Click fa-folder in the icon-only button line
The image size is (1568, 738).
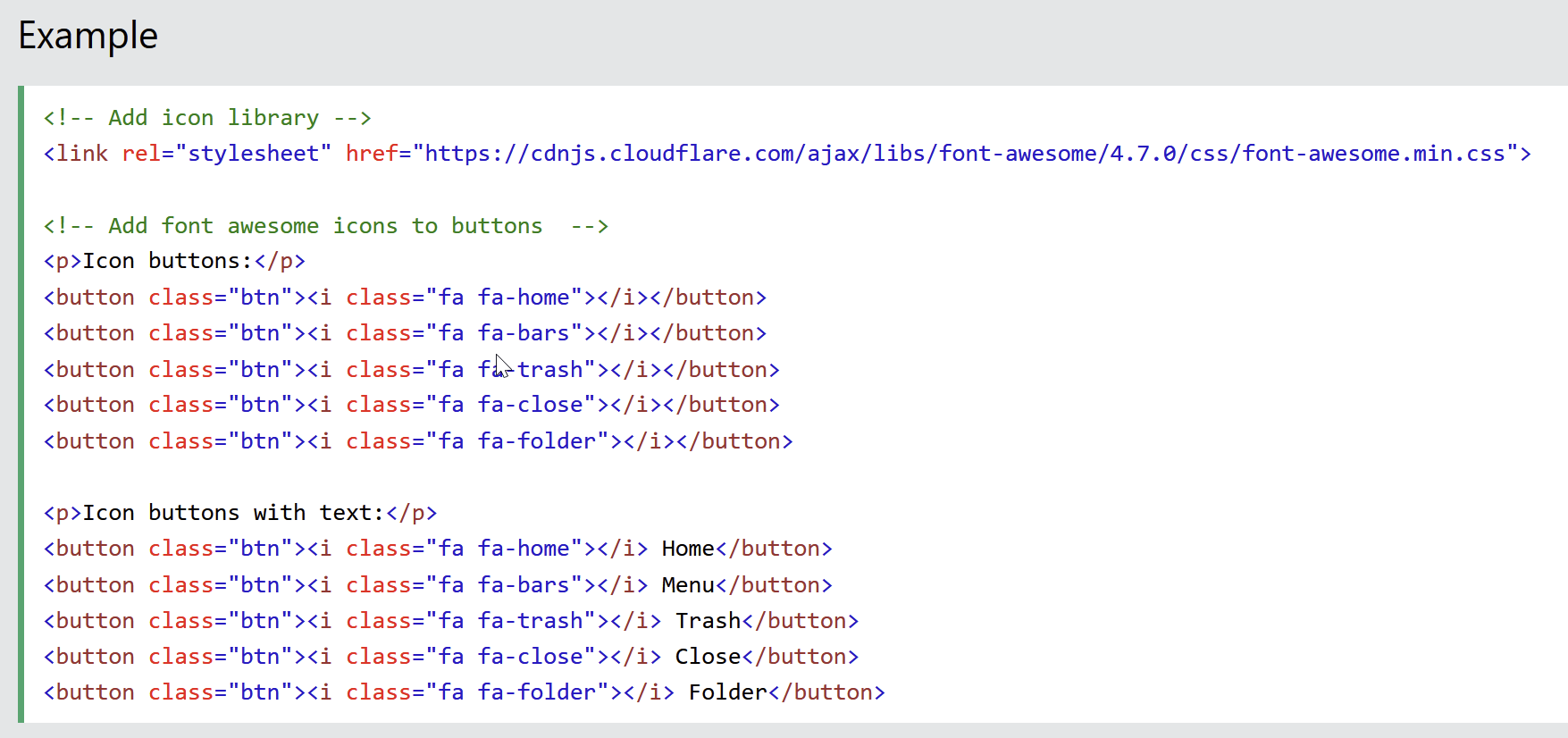pos(537,441)
